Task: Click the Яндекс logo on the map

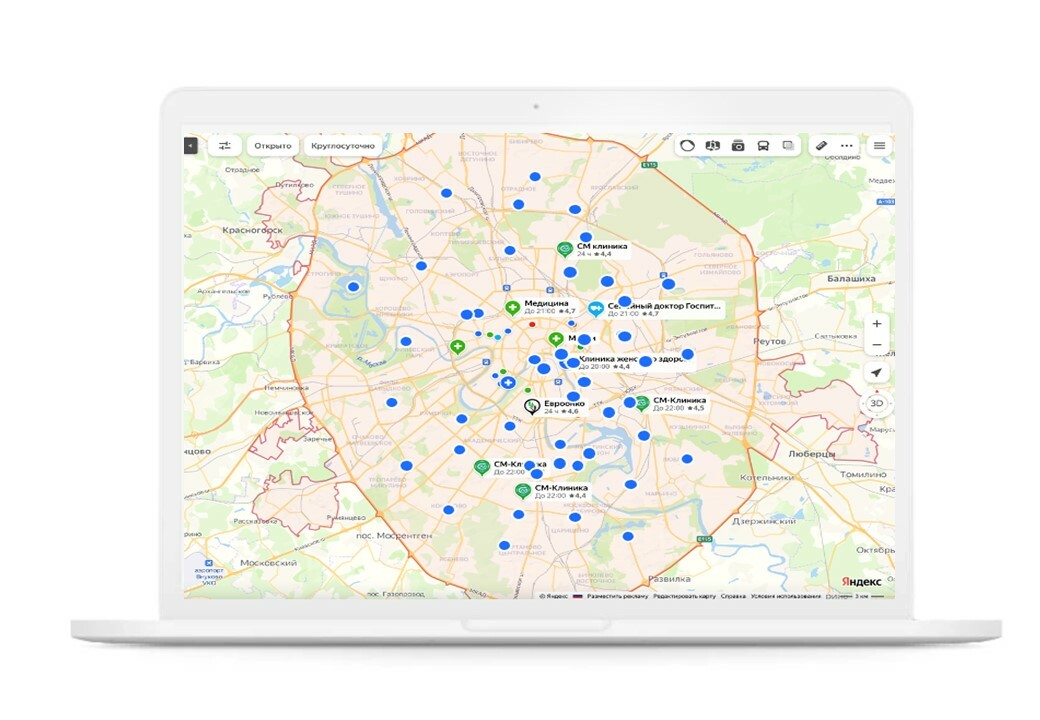Action: pyautogui.click(x=862, y=581)
